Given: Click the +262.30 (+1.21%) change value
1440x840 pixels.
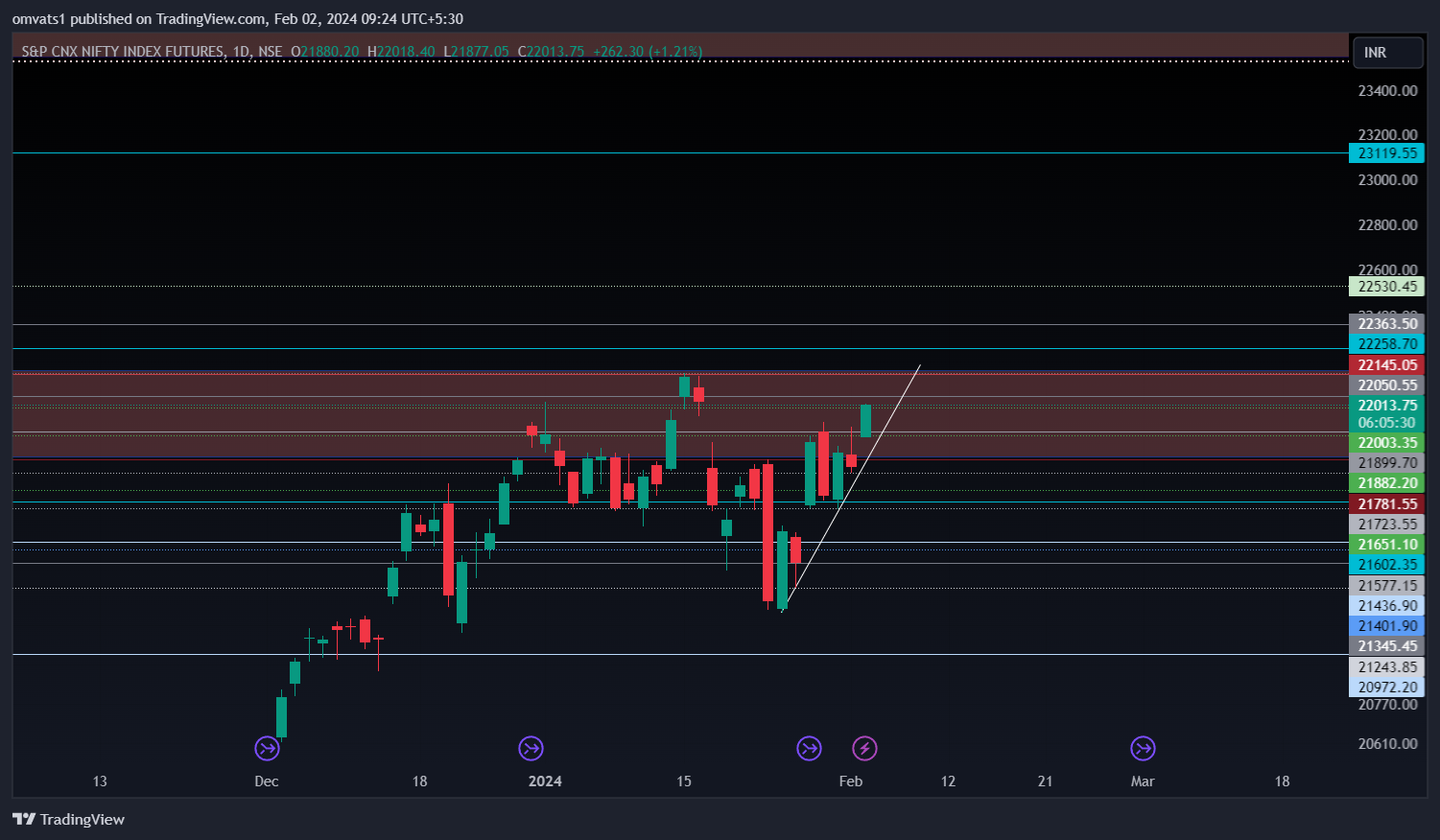Looking at the screenshot, I should click(648, 52).
